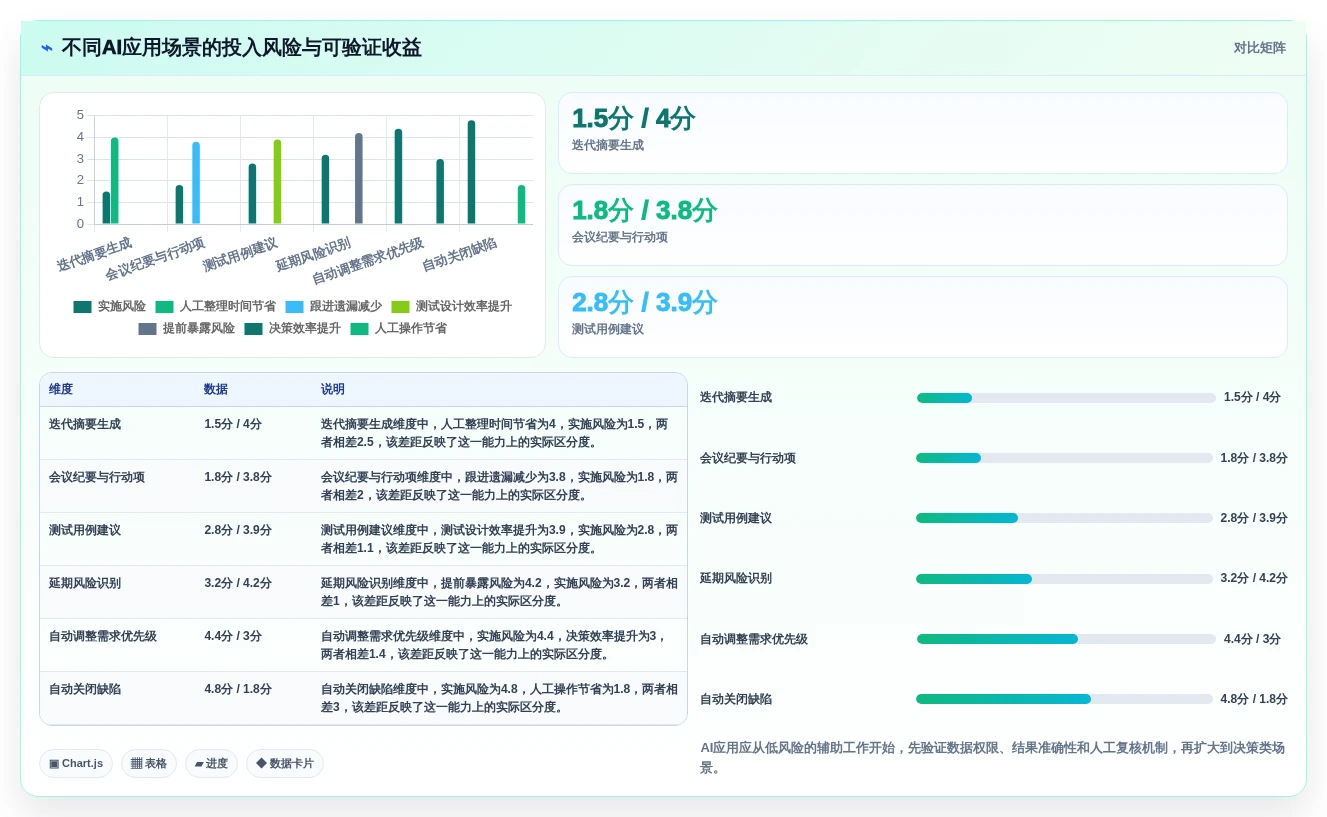The image size is (1327, 817).
Task: Toggle the 实施风险 legend entry
Action: tap(110, 307)
